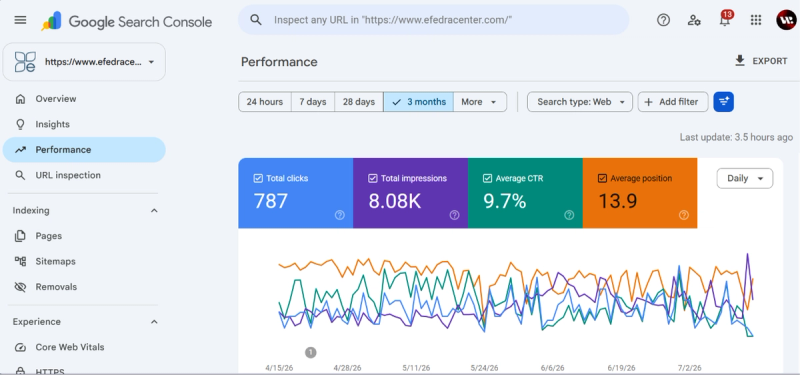Click the Add filter button label
Screen dimensions: 800x375
[679, 102]
